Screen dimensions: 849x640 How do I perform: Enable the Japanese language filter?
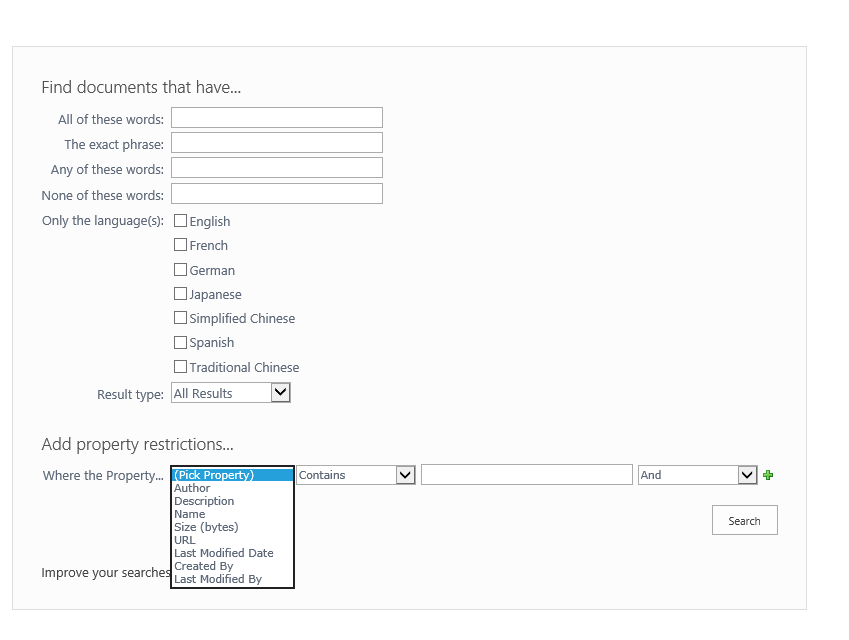click(x=180, y=293)
